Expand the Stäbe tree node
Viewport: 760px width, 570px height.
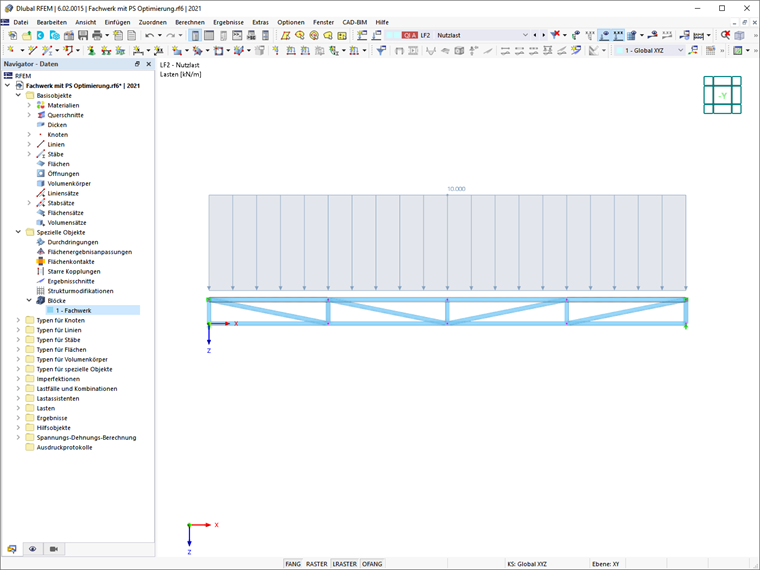(29, 154)
